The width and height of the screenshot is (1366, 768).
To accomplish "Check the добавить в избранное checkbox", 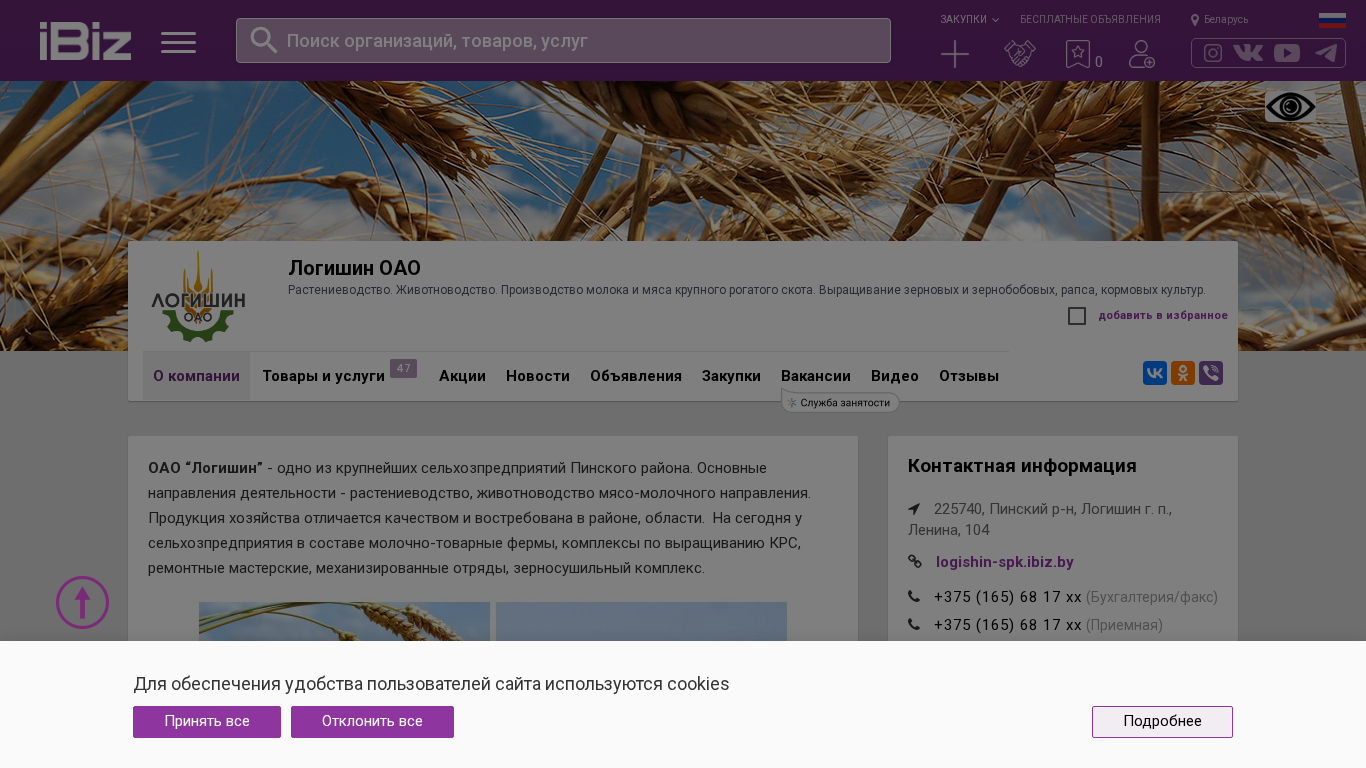I will pyautogui.click(x=1077, y=316).
